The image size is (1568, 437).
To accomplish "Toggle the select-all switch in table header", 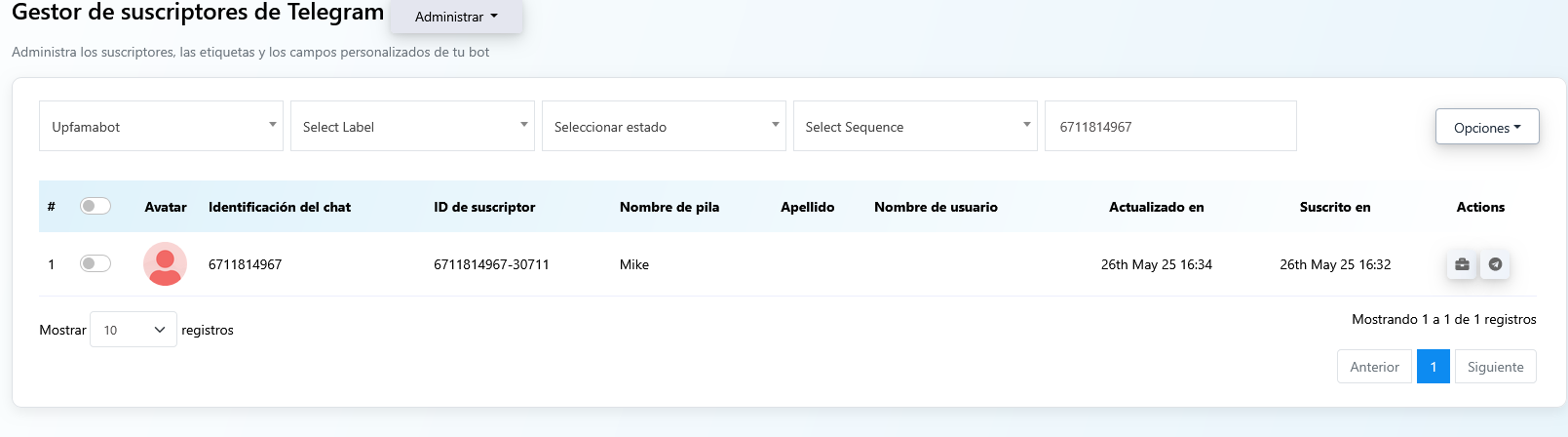I will (96, 206).
